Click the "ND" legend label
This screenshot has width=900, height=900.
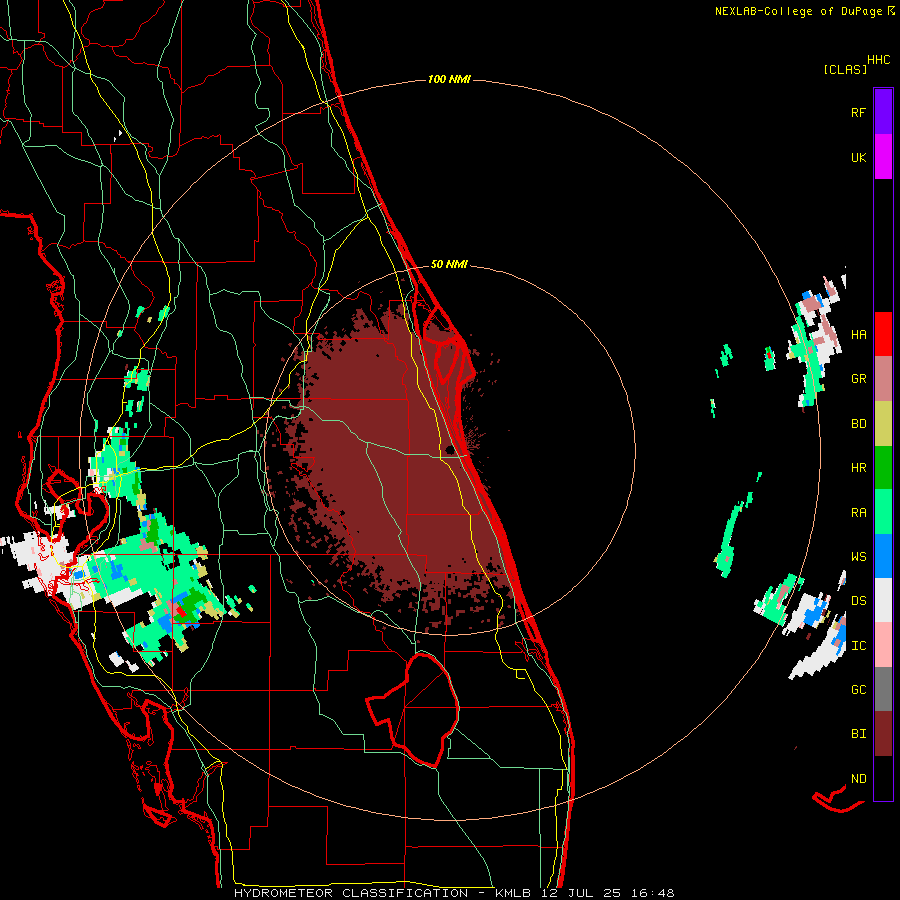pyautogui.click(x=858, y=779)
